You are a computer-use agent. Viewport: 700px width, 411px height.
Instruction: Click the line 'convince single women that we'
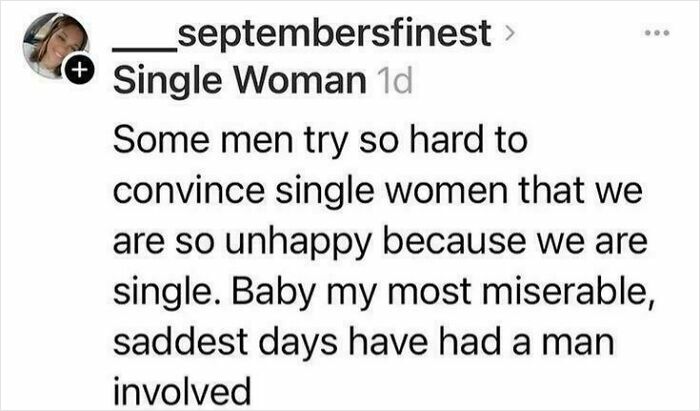point(364,191)
